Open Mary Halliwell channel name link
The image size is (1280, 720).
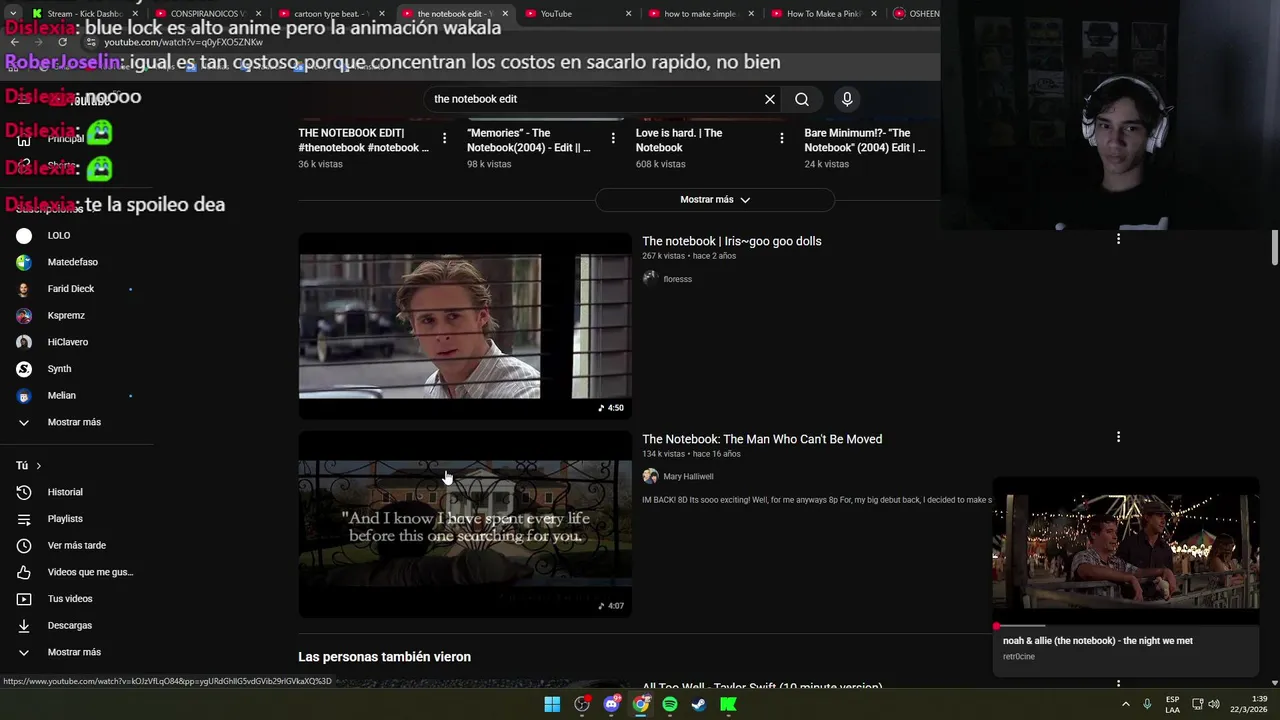click(688, 477)
